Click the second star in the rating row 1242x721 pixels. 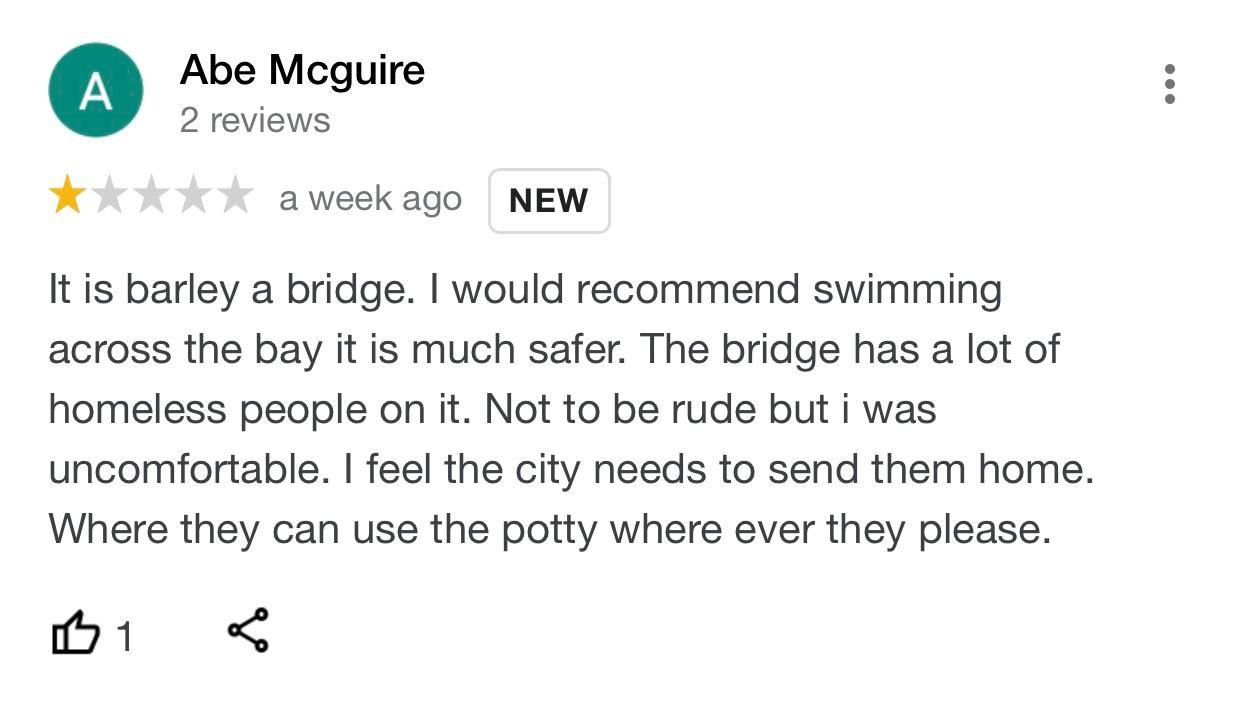click(x=112, y=196)
